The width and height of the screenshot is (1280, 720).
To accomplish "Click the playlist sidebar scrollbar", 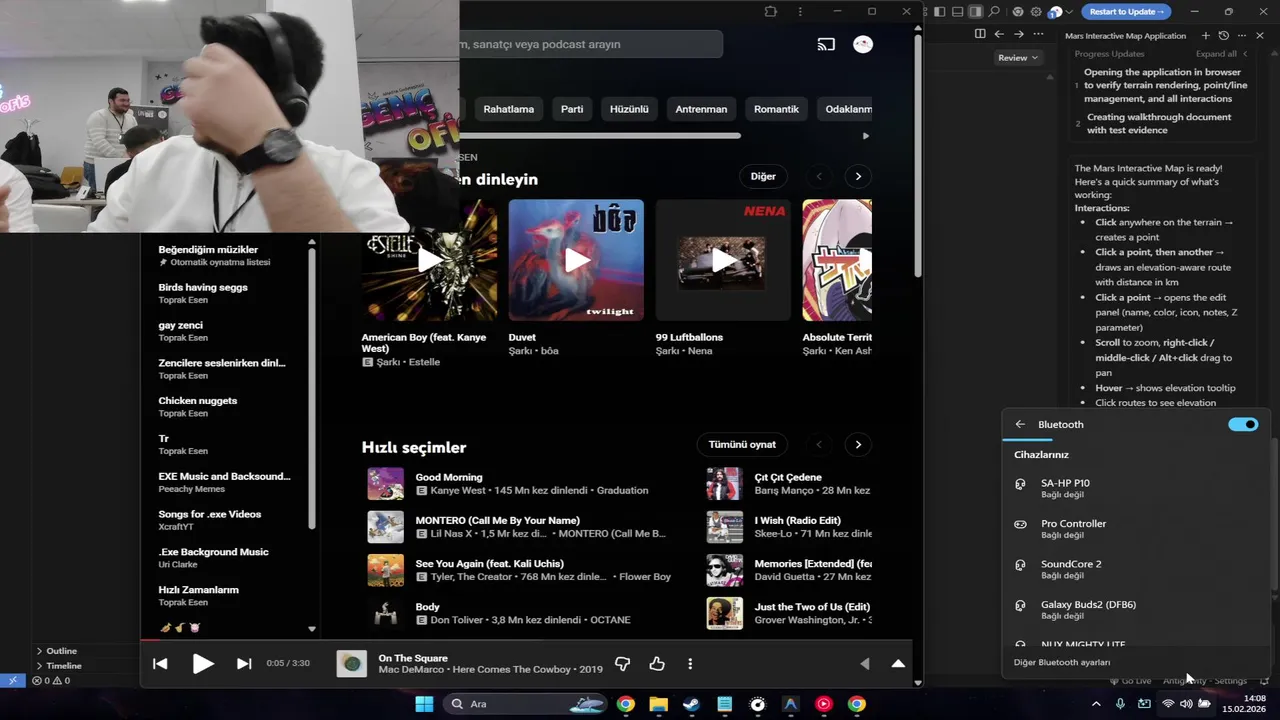I will (x=312, y=388).
